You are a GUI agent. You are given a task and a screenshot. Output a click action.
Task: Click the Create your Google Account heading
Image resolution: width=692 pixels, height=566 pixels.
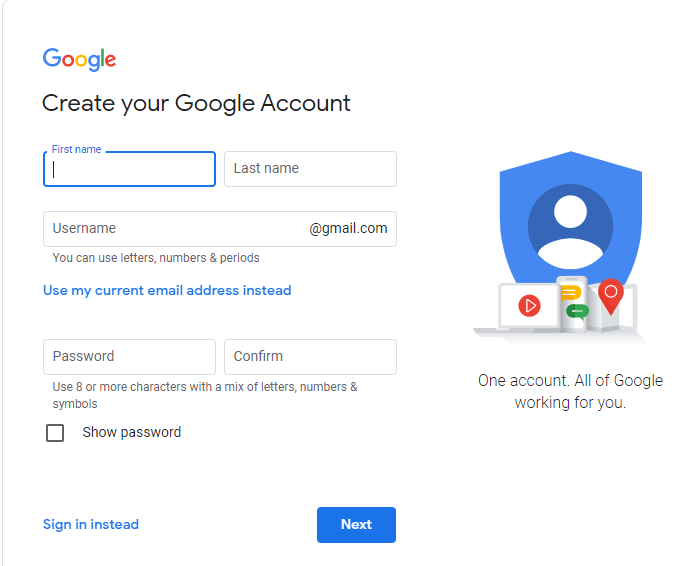(196, 103)
